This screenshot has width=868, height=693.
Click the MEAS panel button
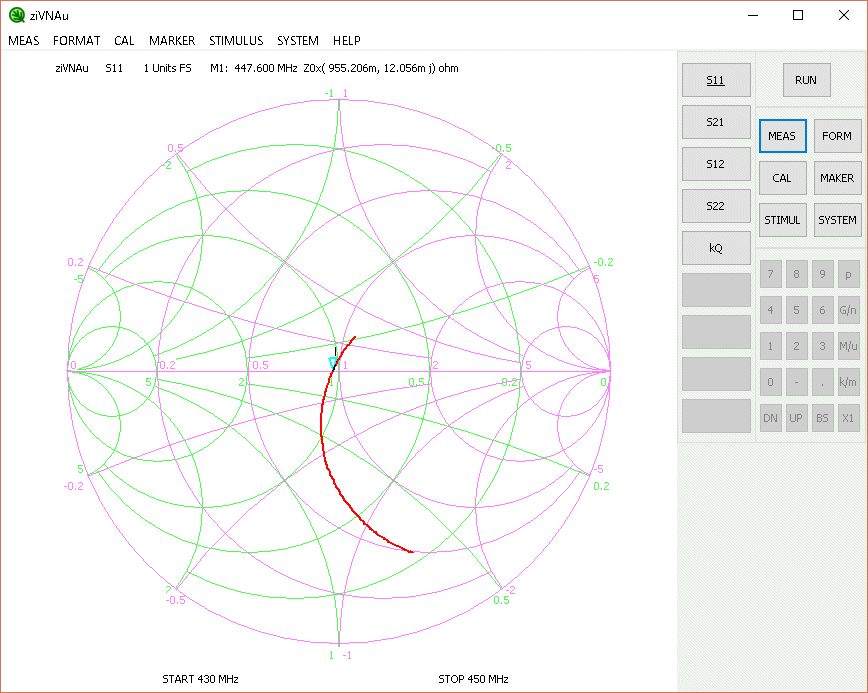[782, 136]
